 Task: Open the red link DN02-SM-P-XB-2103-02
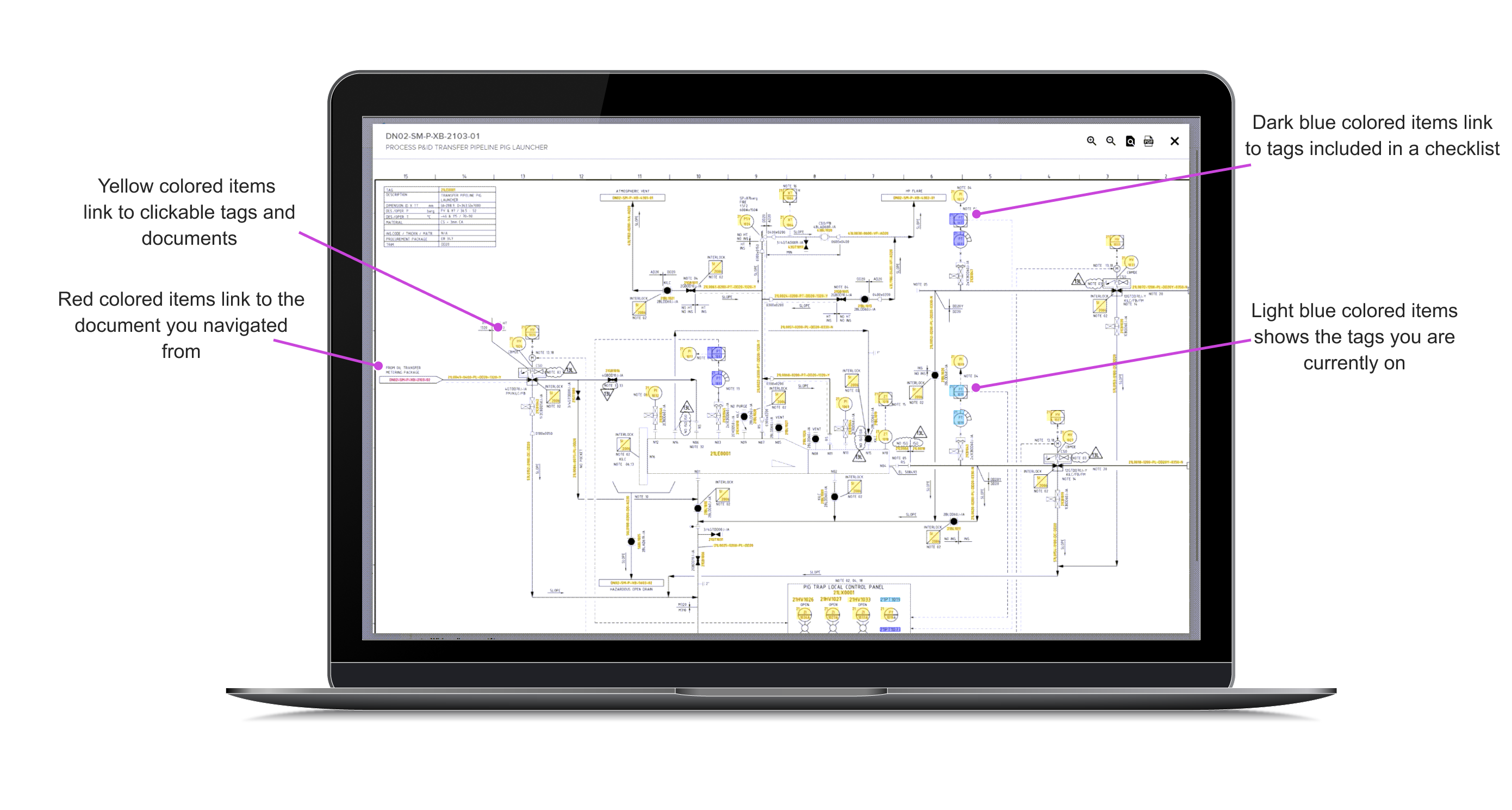tap(410, 380)
